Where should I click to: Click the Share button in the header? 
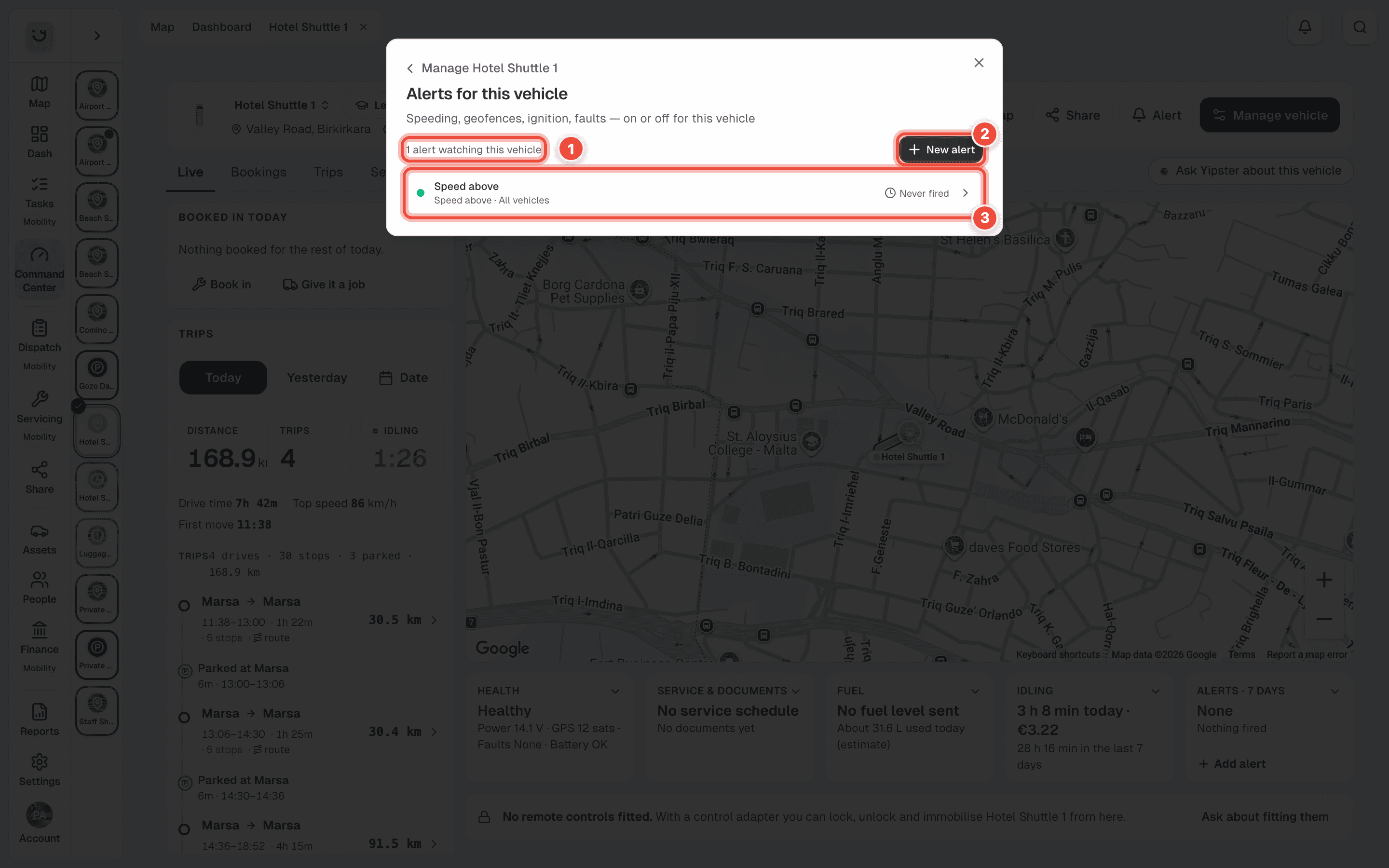1073,115
